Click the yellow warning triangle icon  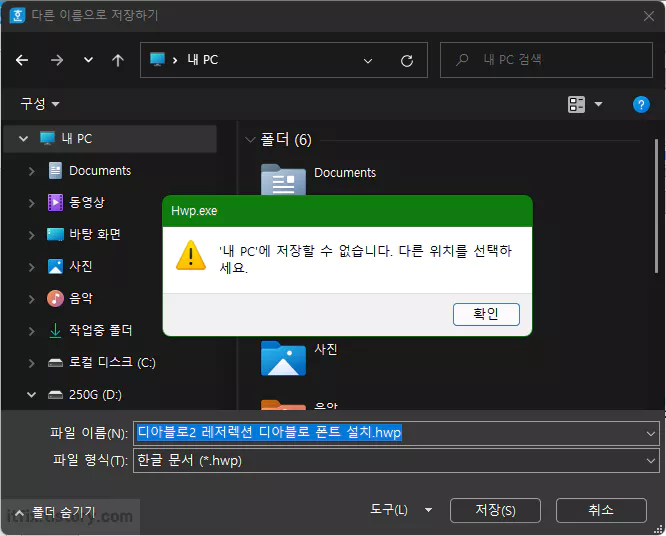click(x=191, y=255)
